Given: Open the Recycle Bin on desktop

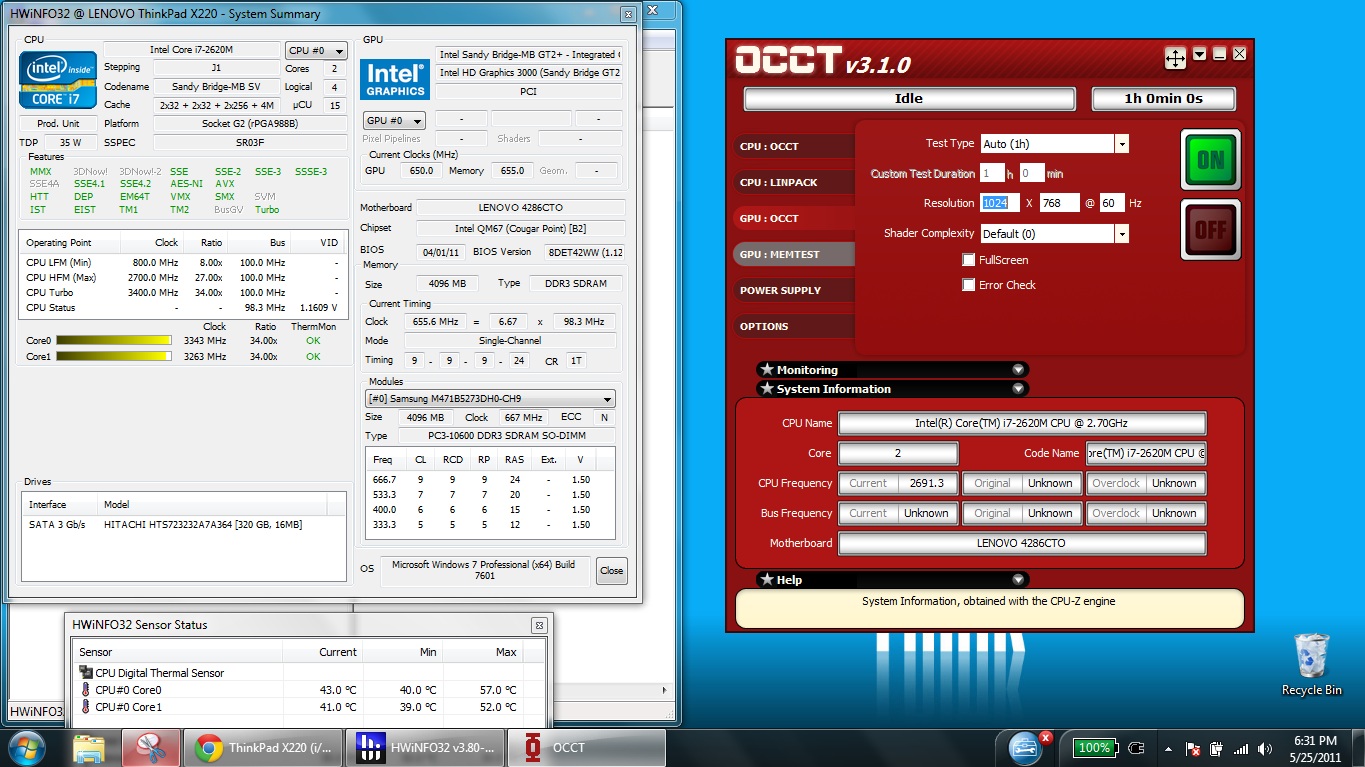Looking at the screenshot, I should (x=1311, y=663).
